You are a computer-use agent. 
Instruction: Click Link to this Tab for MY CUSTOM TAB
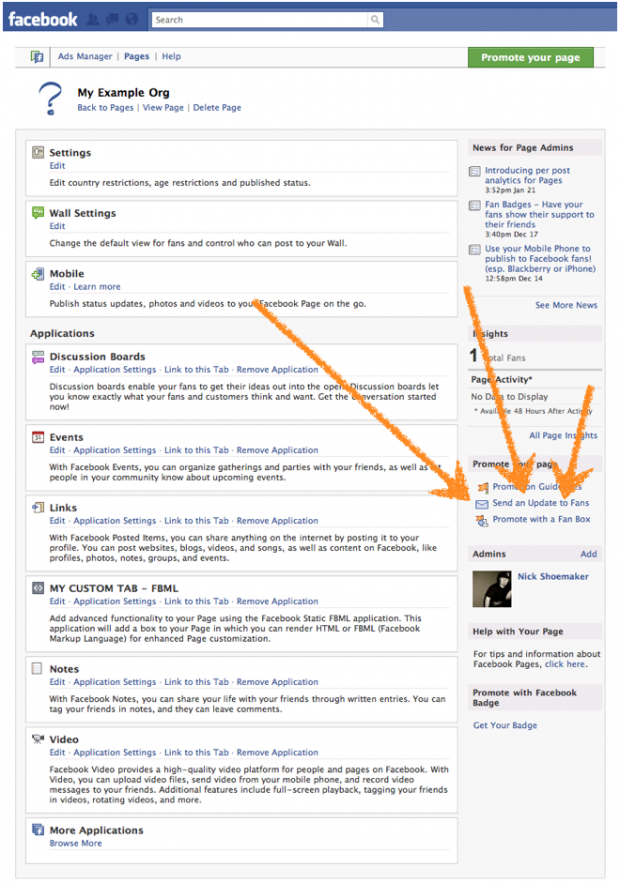tap(197, 601)
